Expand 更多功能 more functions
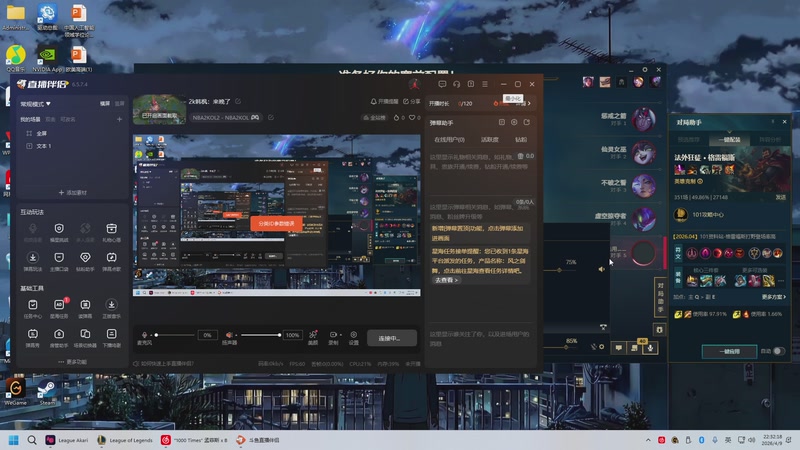 pos(72,362)
